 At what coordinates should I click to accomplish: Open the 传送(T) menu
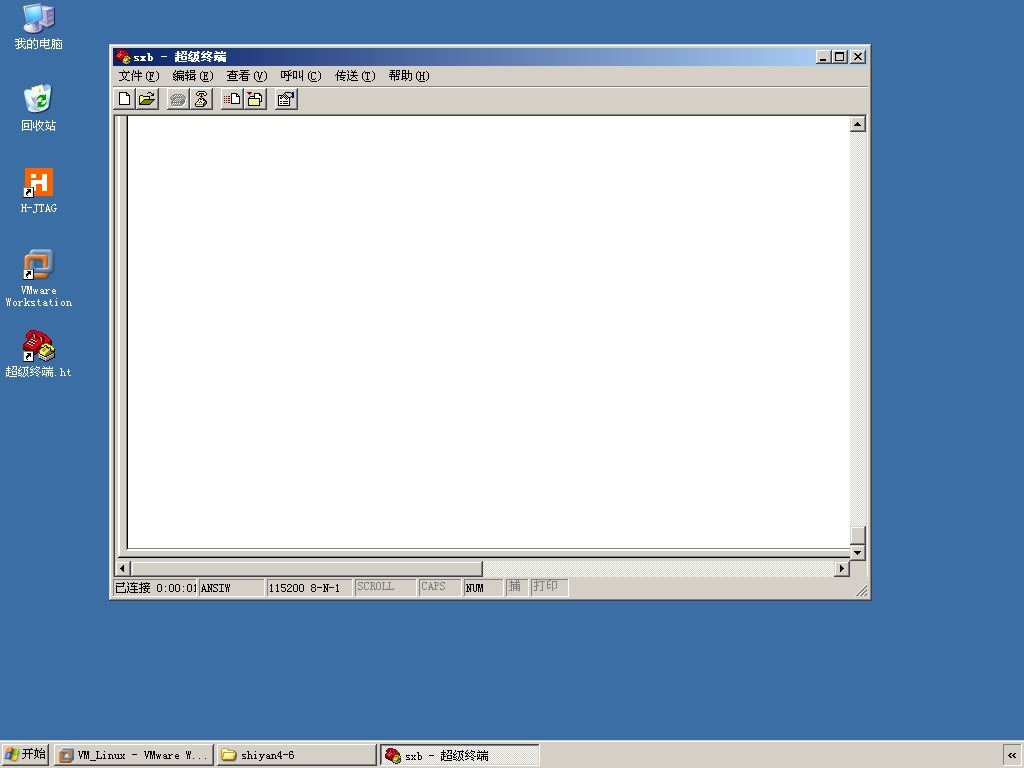coord(355,76)
